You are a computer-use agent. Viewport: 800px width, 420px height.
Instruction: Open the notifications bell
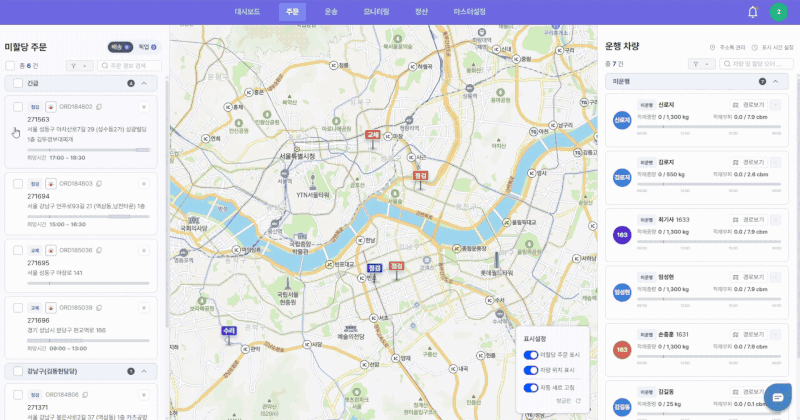coord(752,12)
